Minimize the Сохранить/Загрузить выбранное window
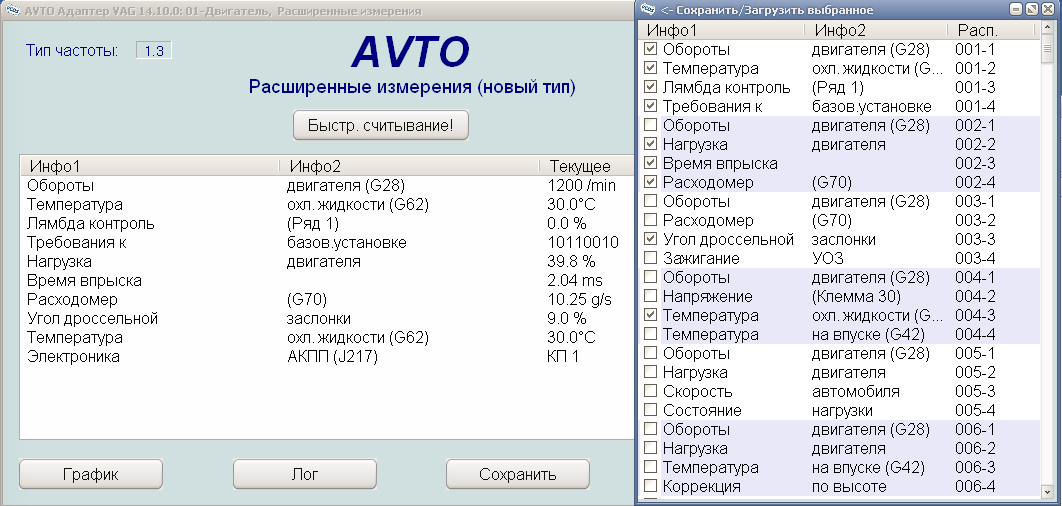This screenshot has height=506, width=1062. [1016, 9]
